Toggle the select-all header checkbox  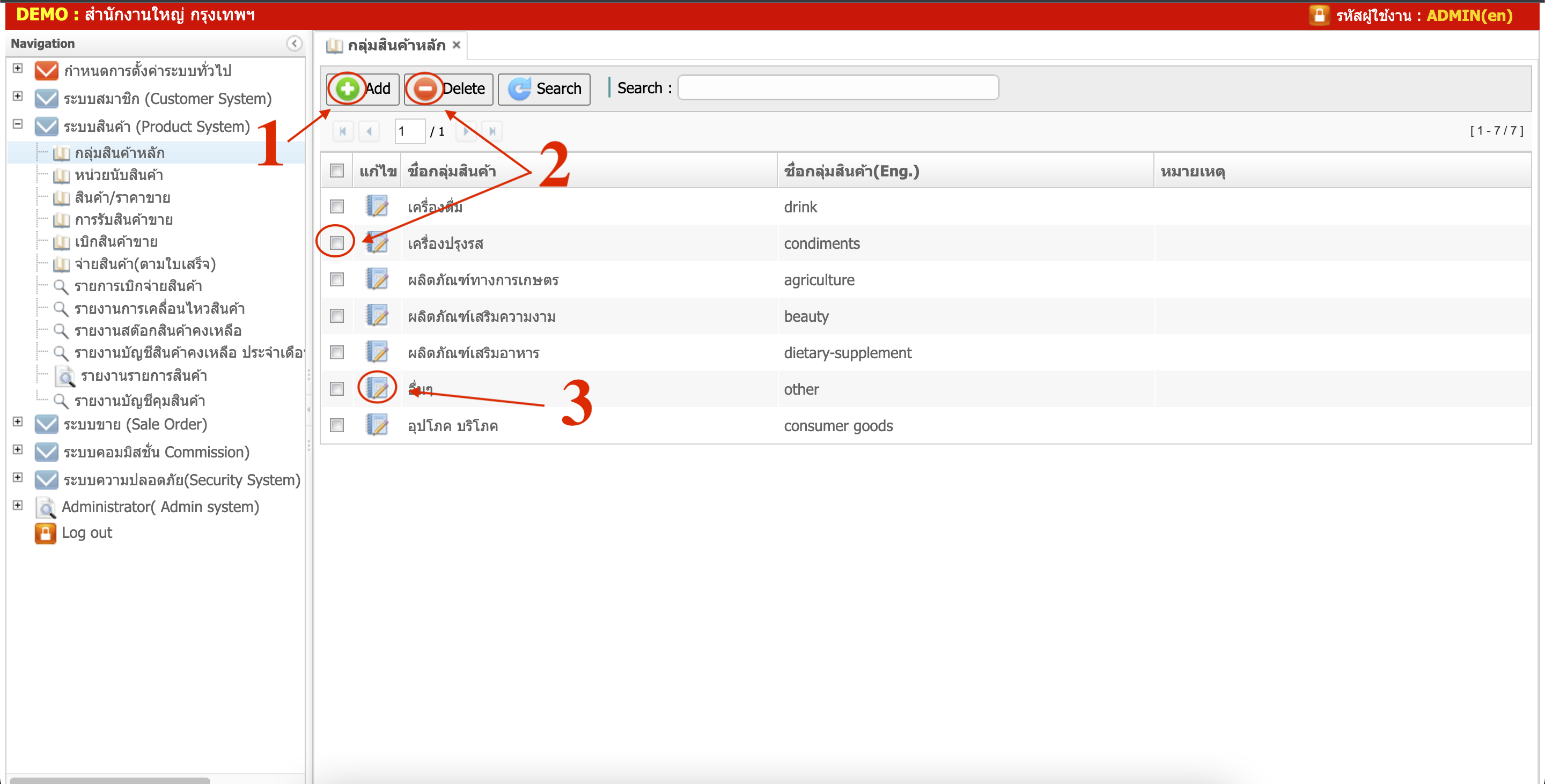[x=336, y=171]
